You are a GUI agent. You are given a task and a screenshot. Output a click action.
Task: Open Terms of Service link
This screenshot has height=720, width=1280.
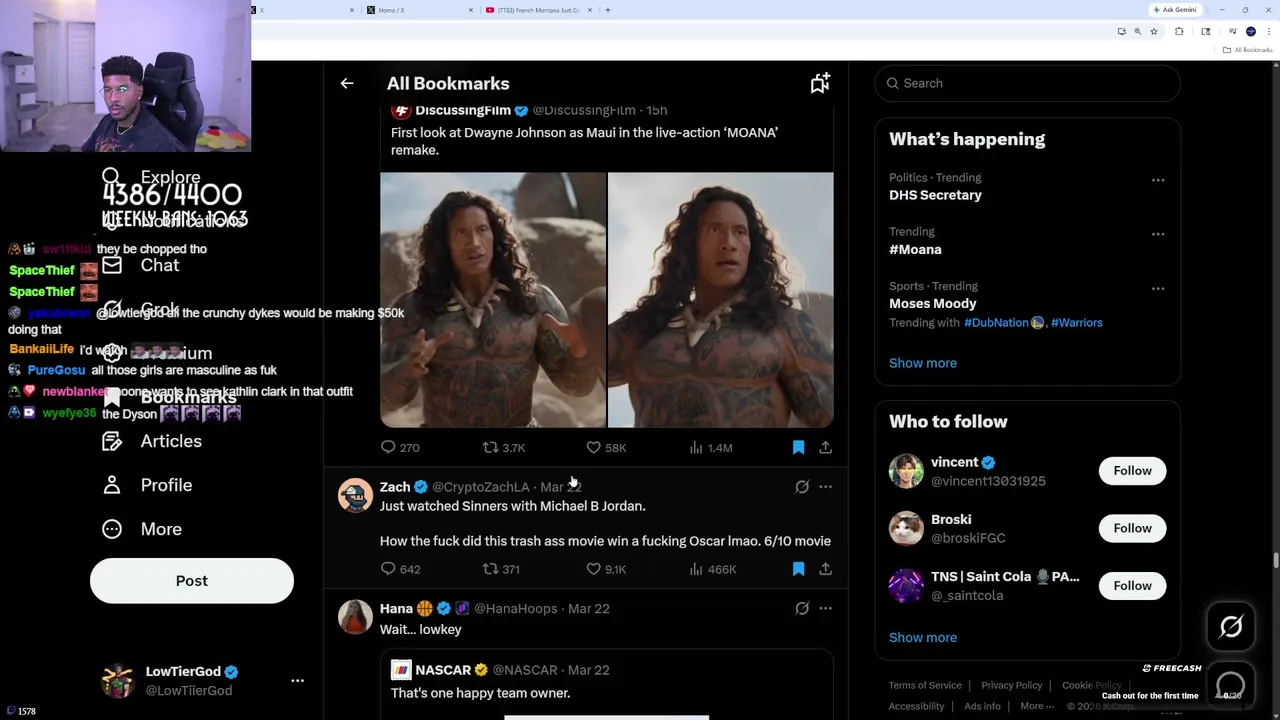[925, 686]
